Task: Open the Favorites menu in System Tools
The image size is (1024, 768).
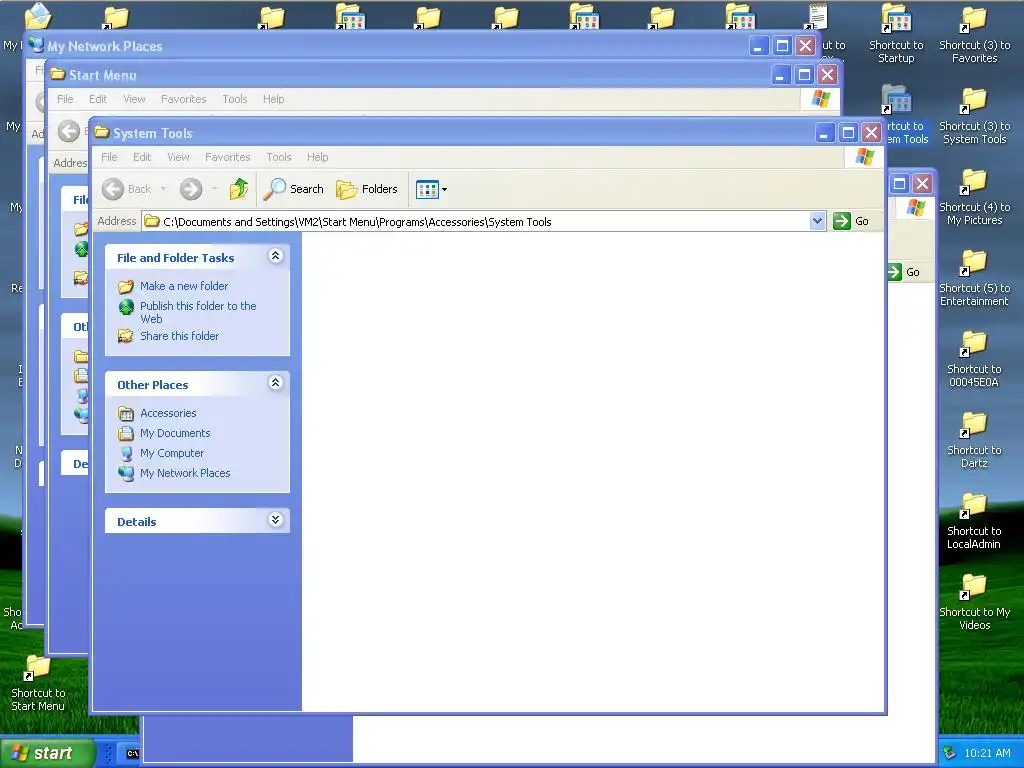Action: (x=227, y=157)
